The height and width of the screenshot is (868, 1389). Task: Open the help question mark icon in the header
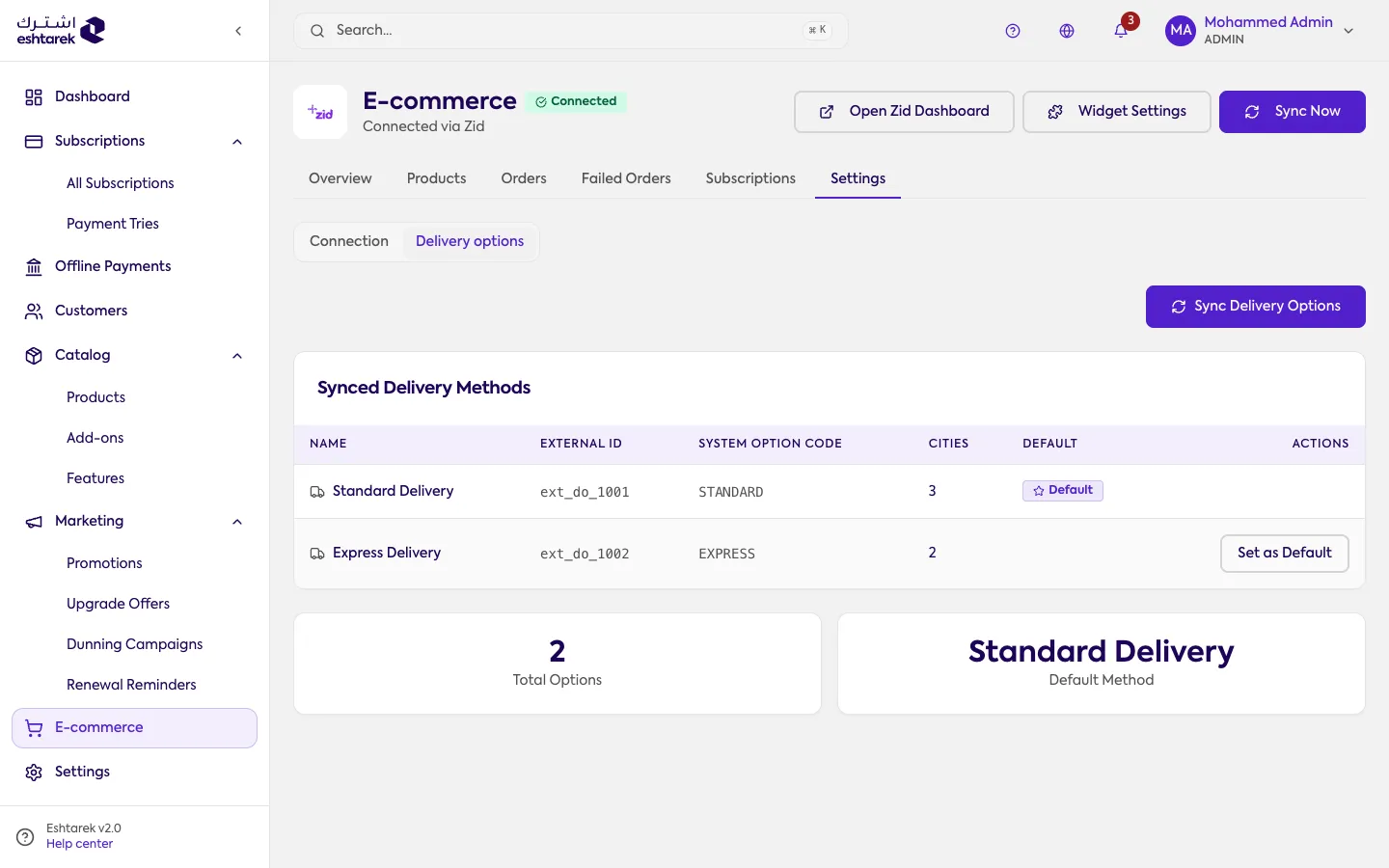pos(1013,31)
